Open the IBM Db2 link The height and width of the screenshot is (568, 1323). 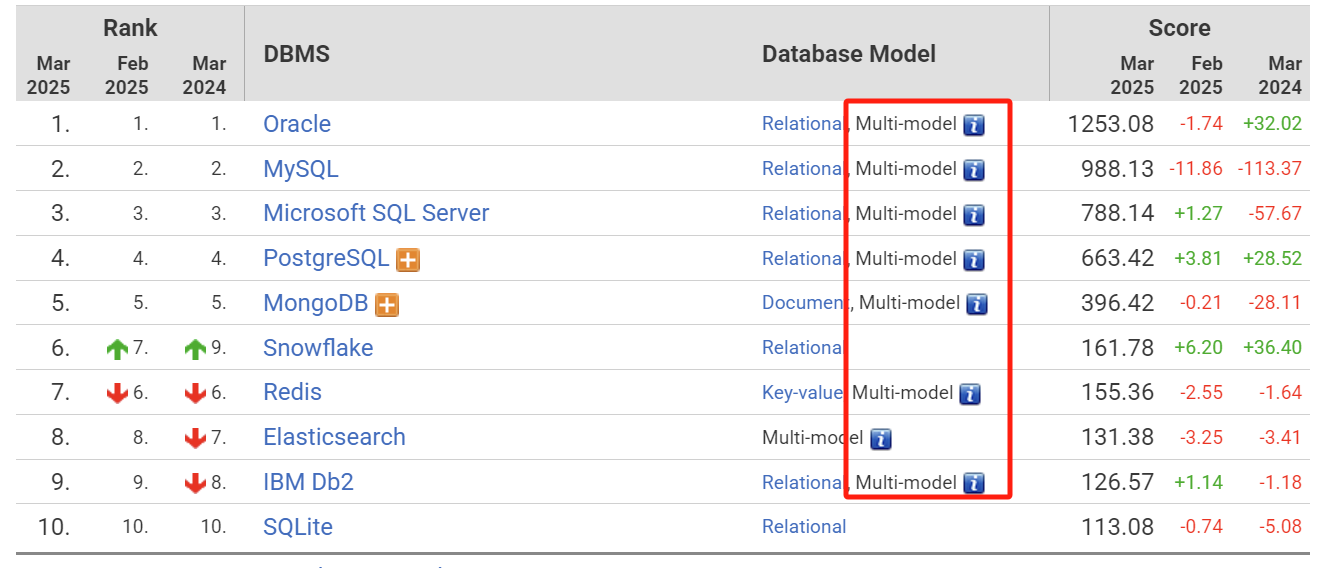[x=308, y=482]
